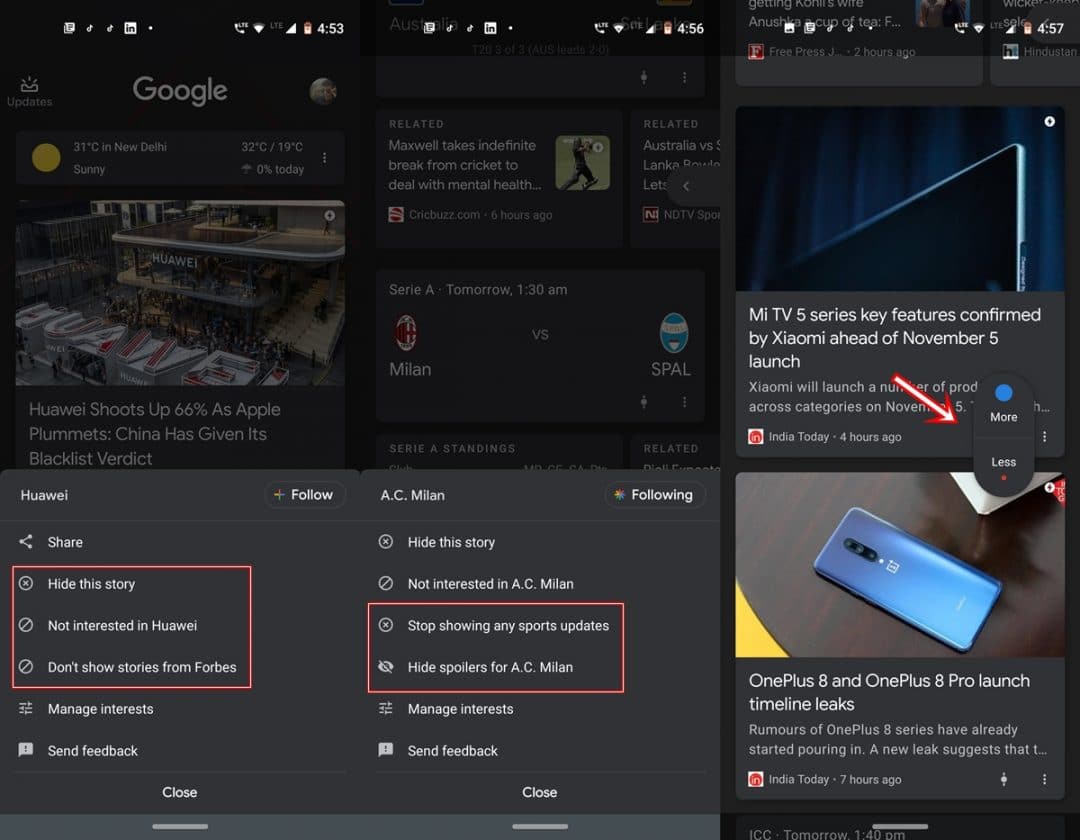Open the Huawei Shoots Up 66% story
The height and width of the screenshot is (840, 1080).
point(154,434)
